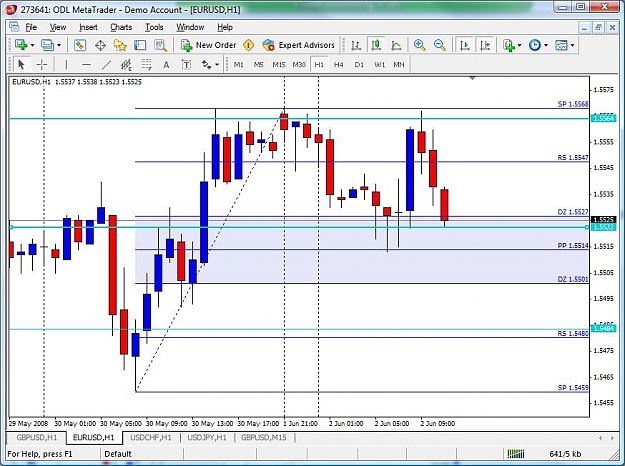The image size is (625, 466).
Task: Expand the Profiles dropdown arrow
Action: [59, 45]
